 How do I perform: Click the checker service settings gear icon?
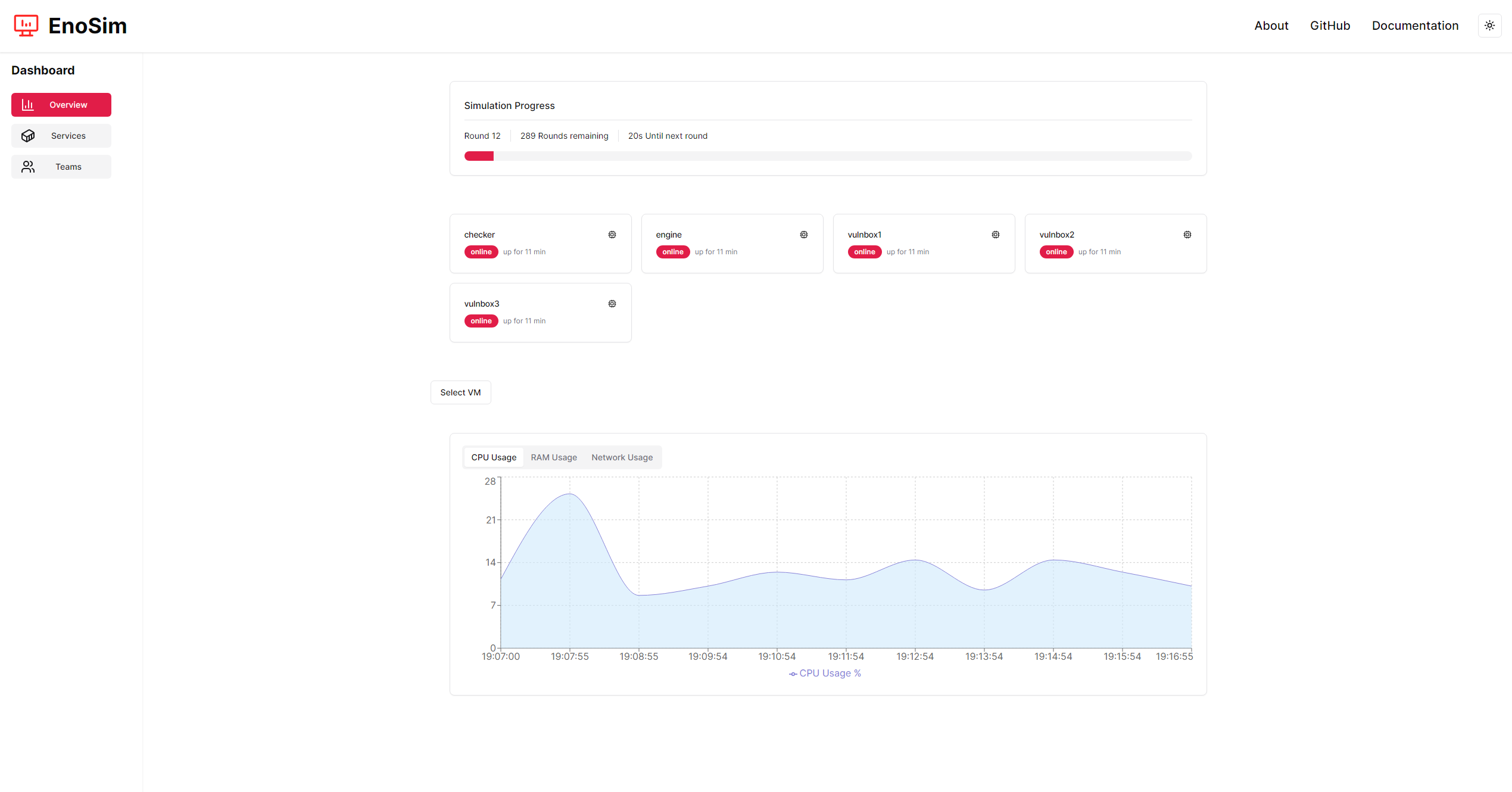click(x=611, y=234)
